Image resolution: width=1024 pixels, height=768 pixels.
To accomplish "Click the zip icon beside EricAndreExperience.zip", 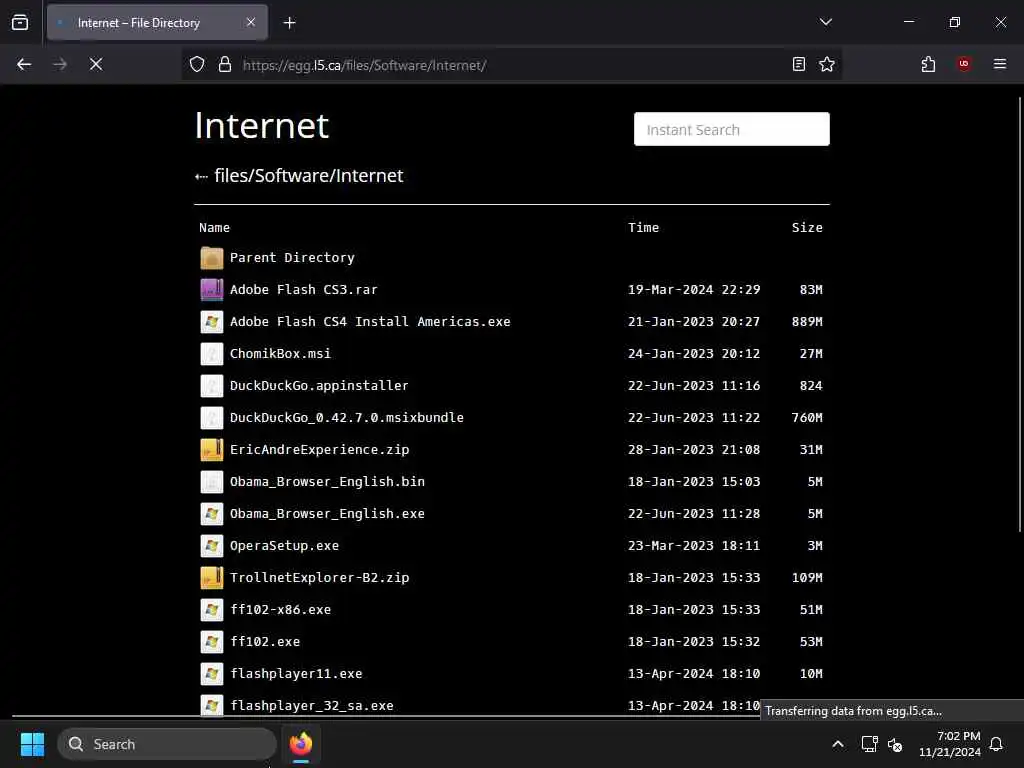I will point(212,450).
